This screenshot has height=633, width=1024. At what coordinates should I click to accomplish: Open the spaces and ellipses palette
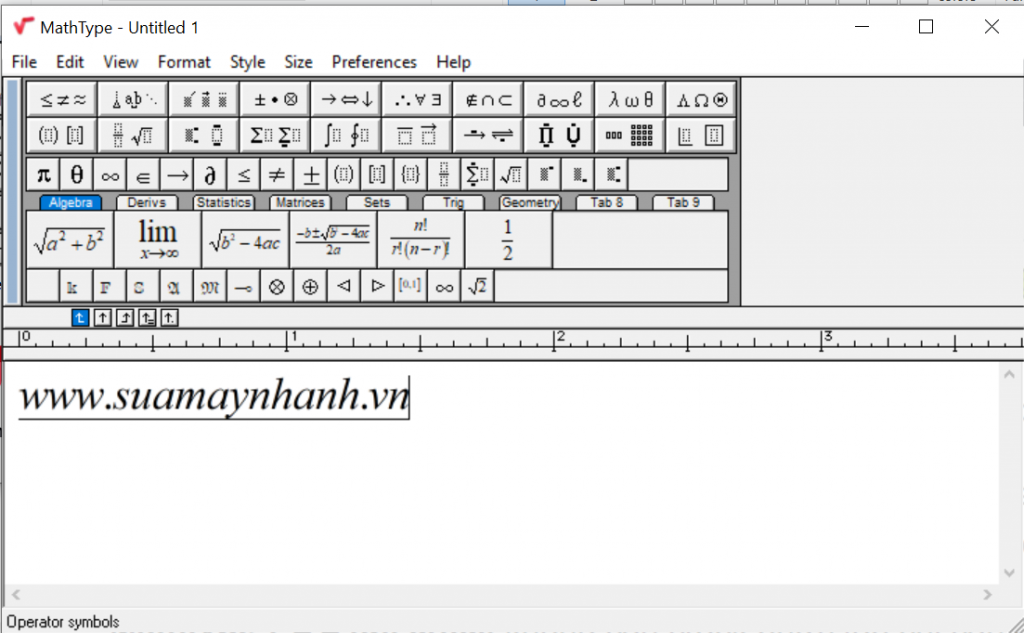[x=133, y=99]
